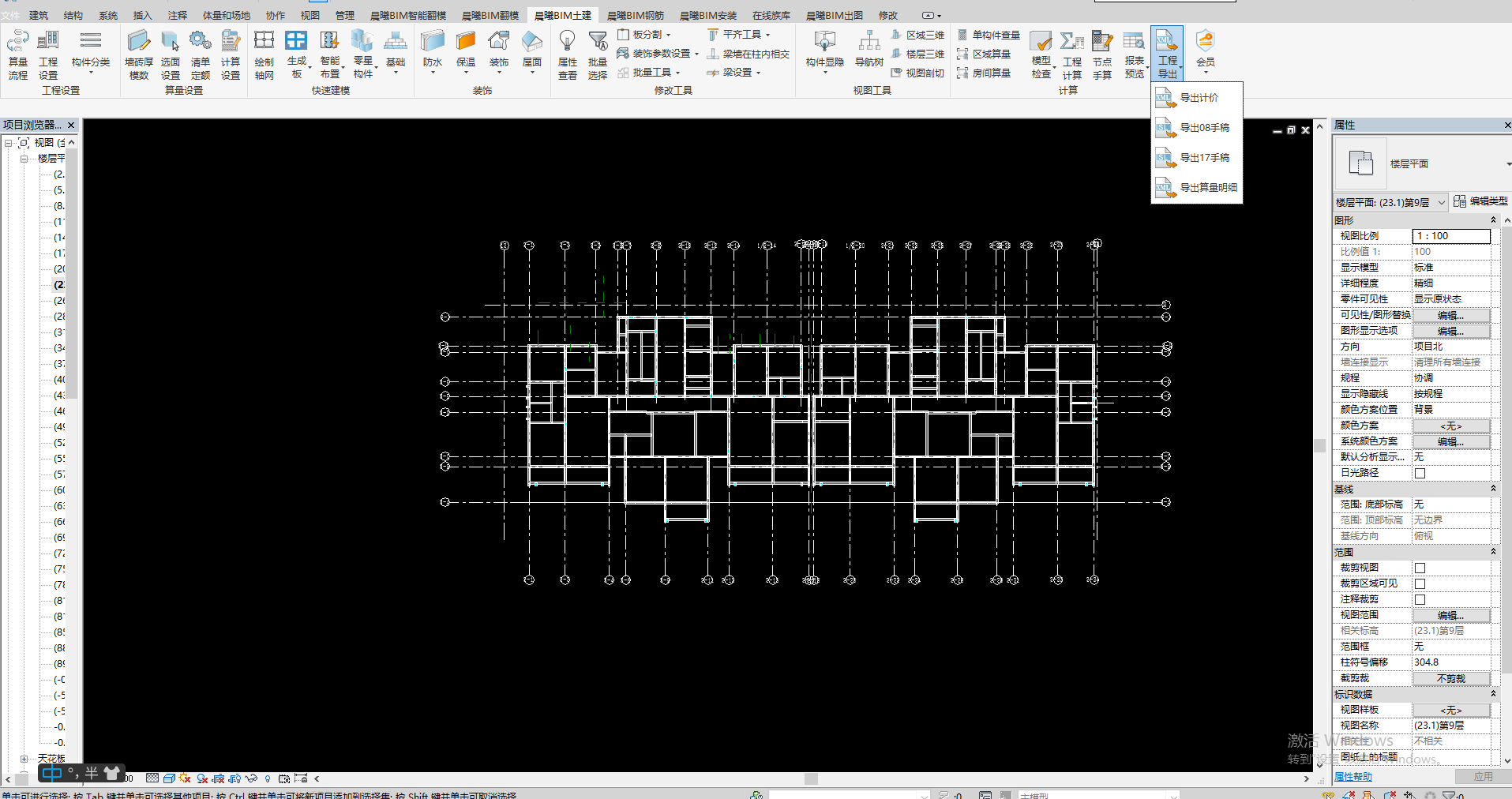This screenshot has height=799, width=1512.
Task: Switch to the 在线族库 ribbon tab
Action: 771,16
